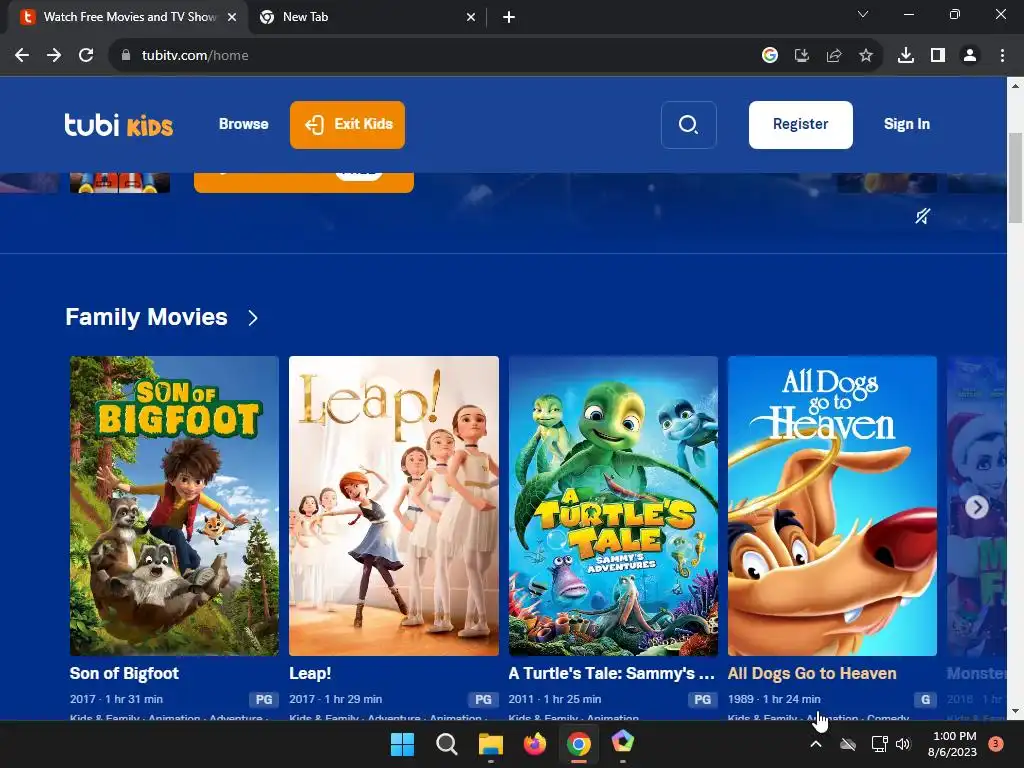Unmute the video preview sound icon
The height and width of the screenshot is (768, 1024).
(922, 216)
